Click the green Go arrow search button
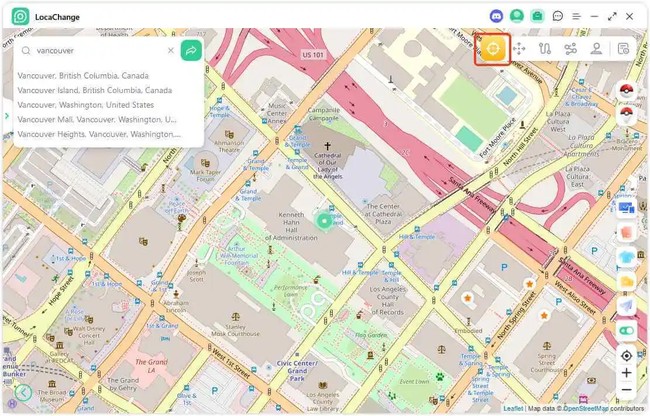This screenshot has width=650, height=416. (x=191, y=51)
